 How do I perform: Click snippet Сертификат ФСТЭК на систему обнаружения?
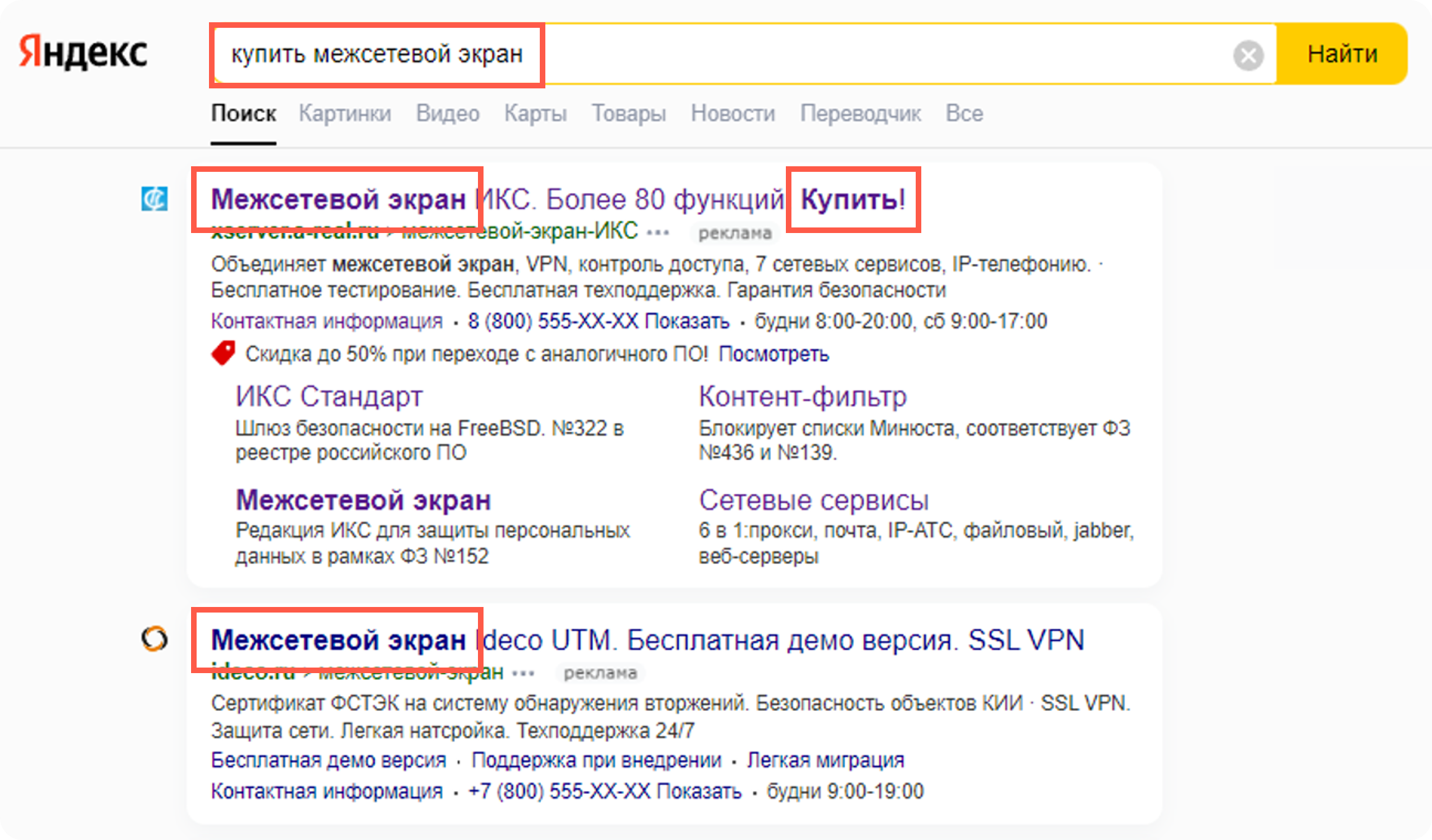pyautogui.click(x=670, y=717)
